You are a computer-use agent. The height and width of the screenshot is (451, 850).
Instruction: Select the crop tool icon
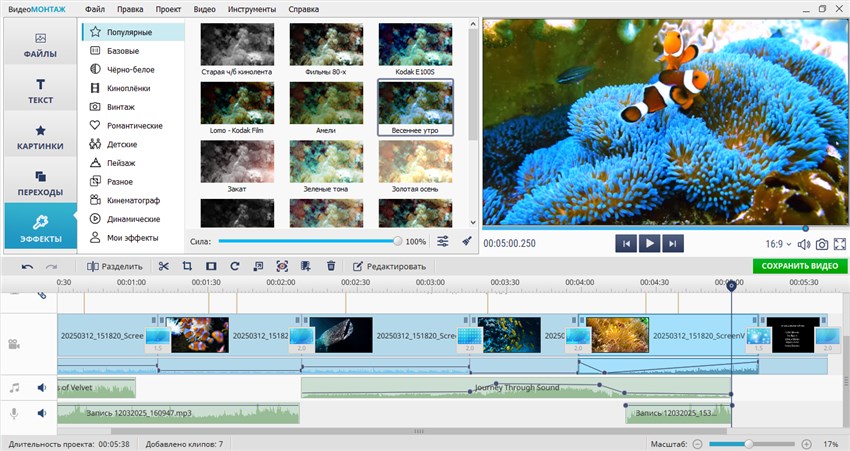coord(187,266)
